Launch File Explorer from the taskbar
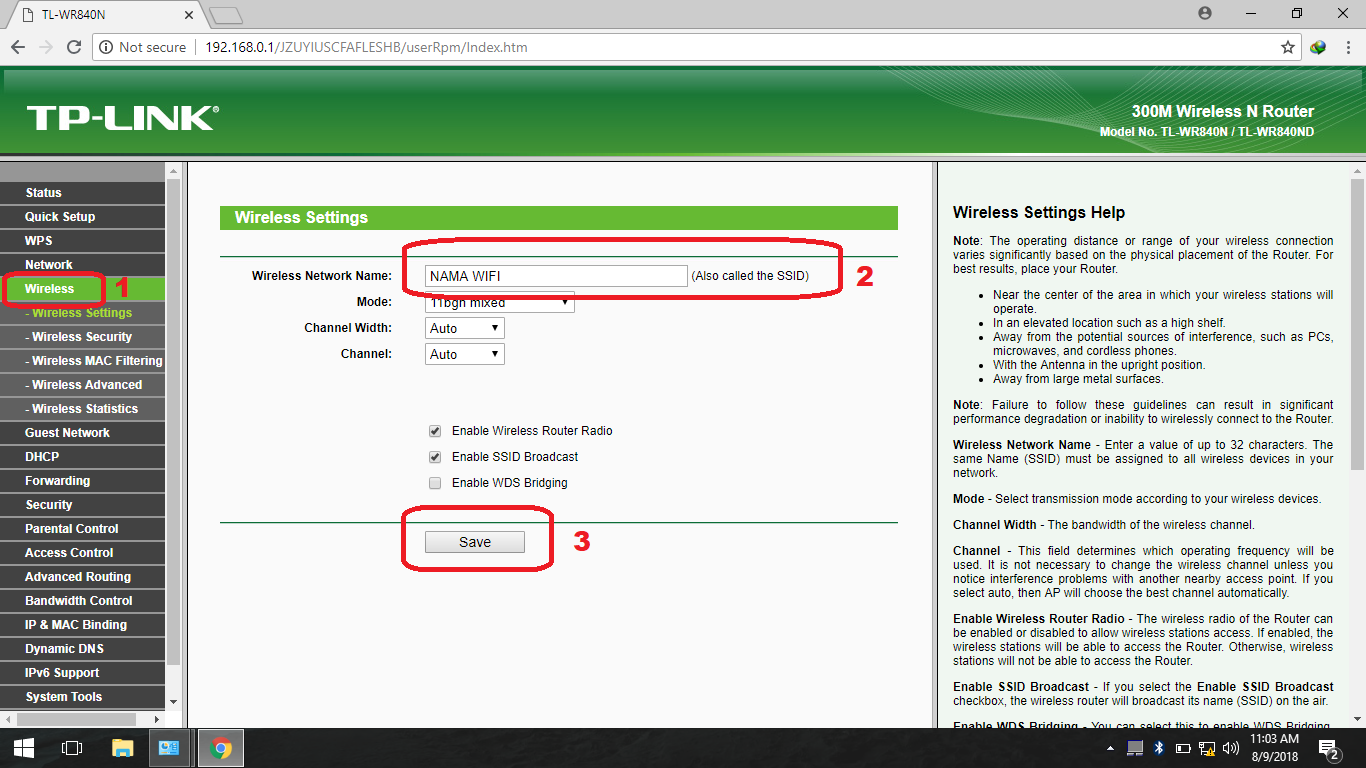This screenshot has height=768, width=1366. tap(122, 748)
